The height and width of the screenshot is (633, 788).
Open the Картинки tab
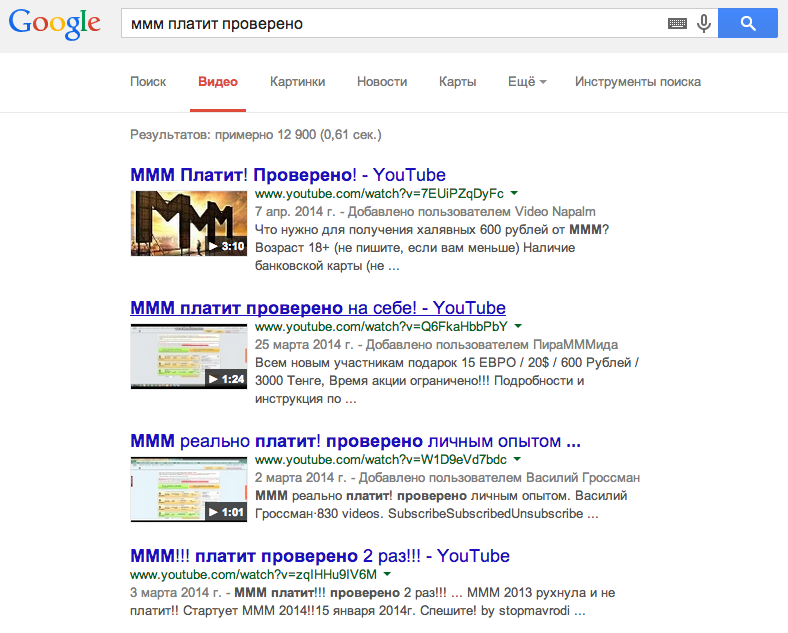coord(298,81)
